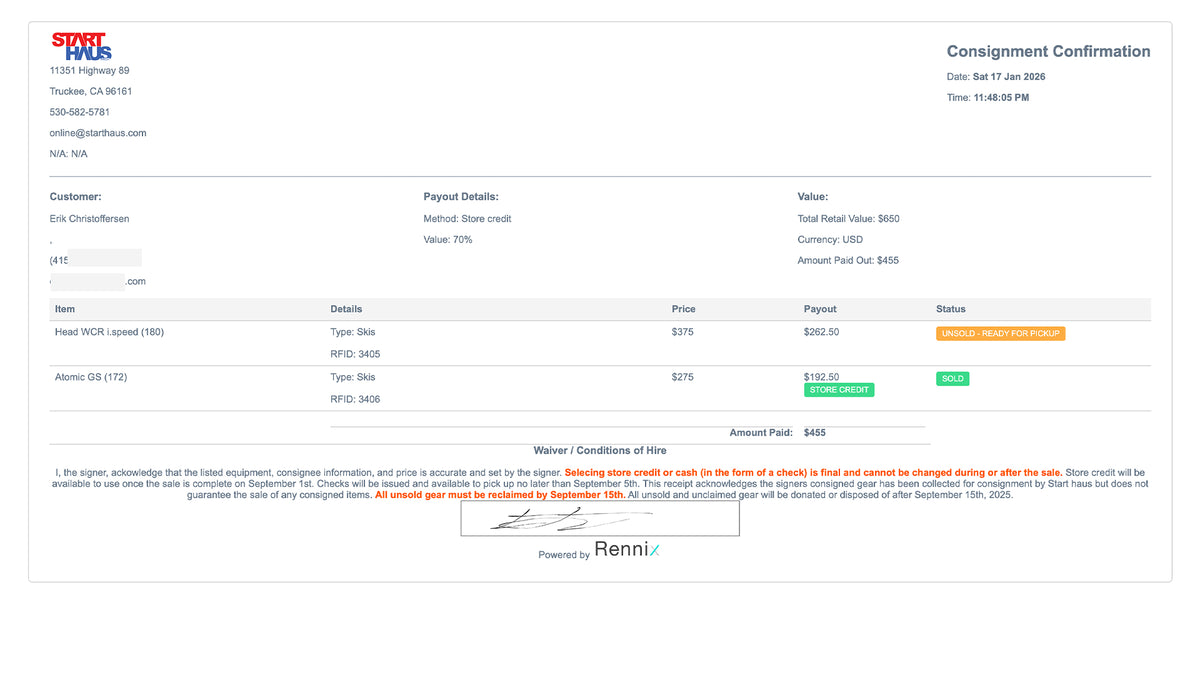Select the Atomic GS (172) item

(91, 377)
